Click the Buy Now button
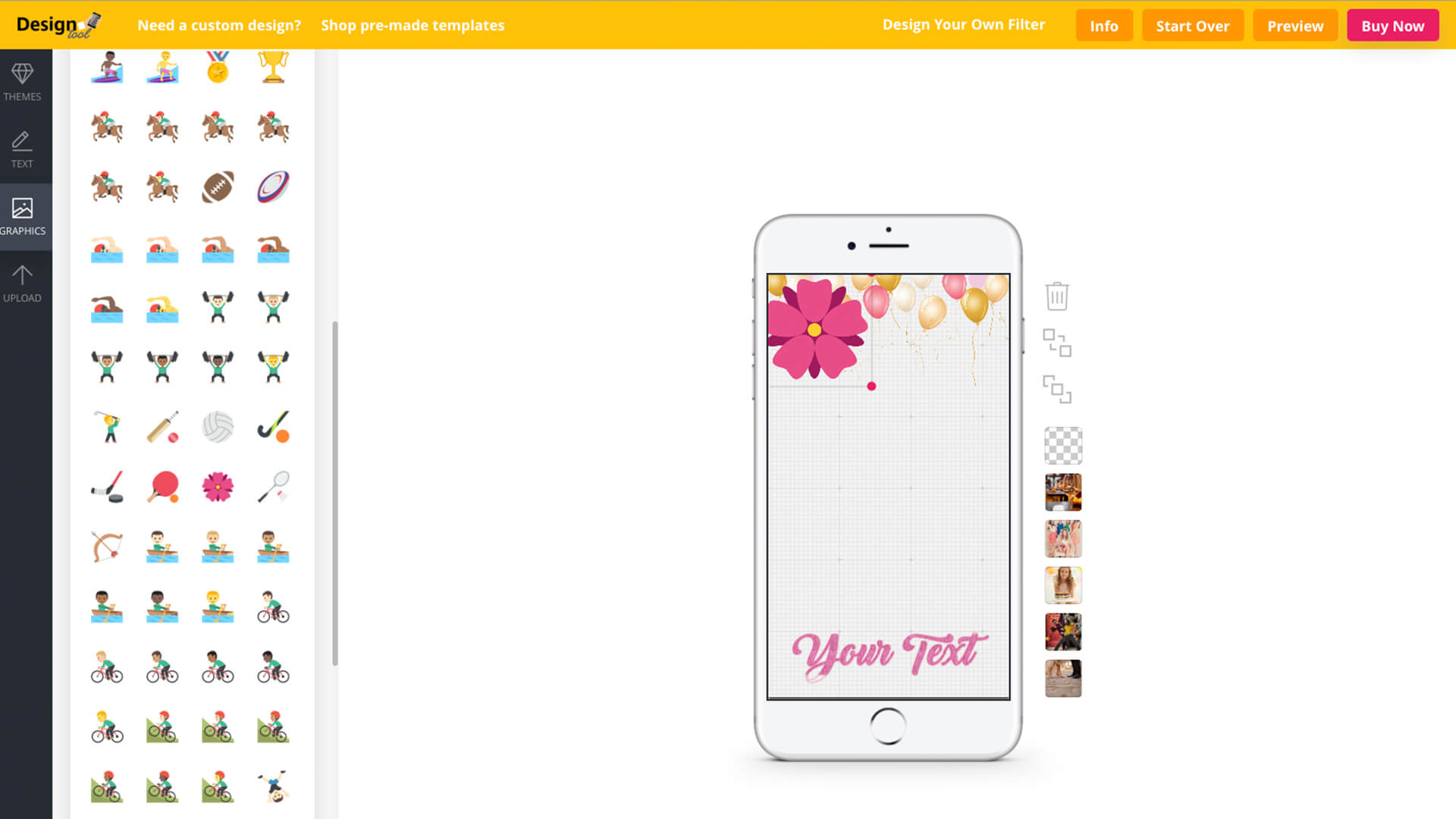 tap(1393, 25)
